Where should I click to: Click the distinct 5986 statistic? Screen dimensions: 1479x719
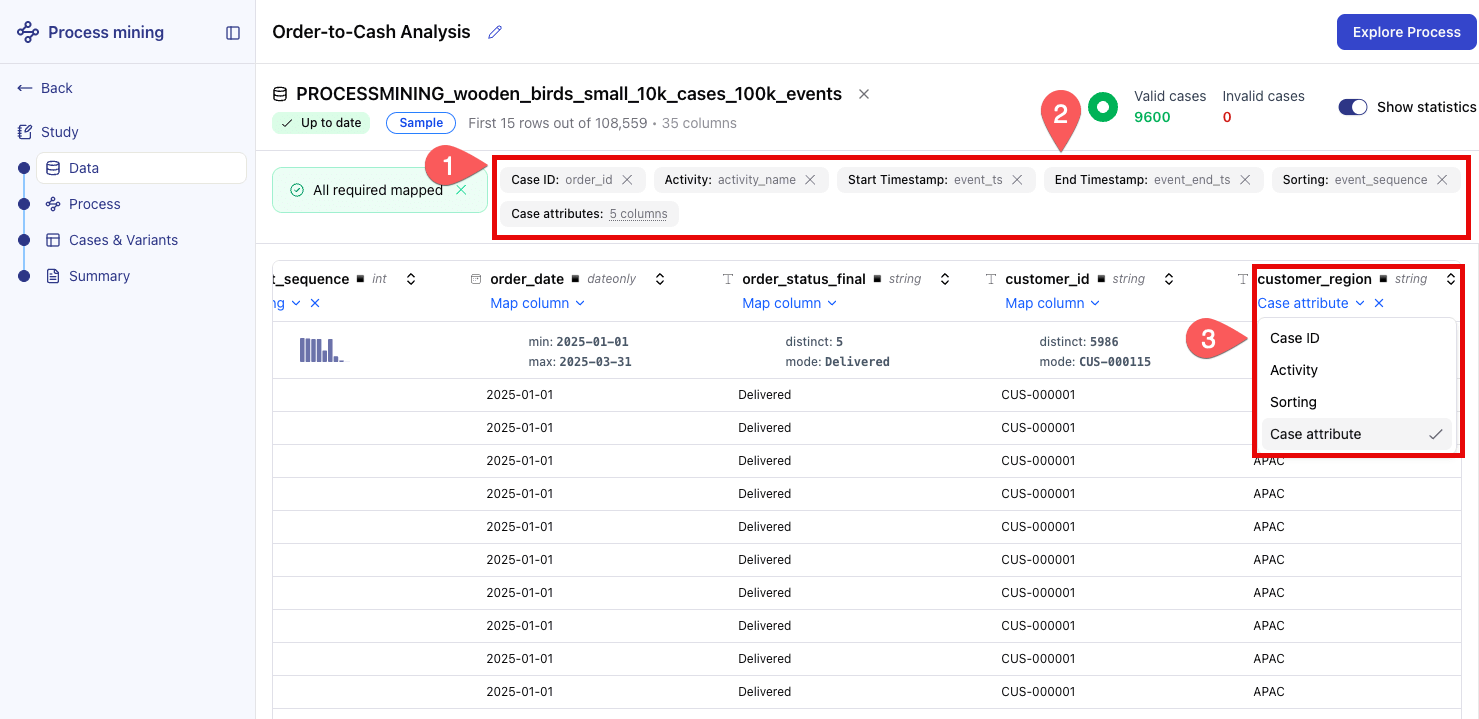[x=1079, y=342]
